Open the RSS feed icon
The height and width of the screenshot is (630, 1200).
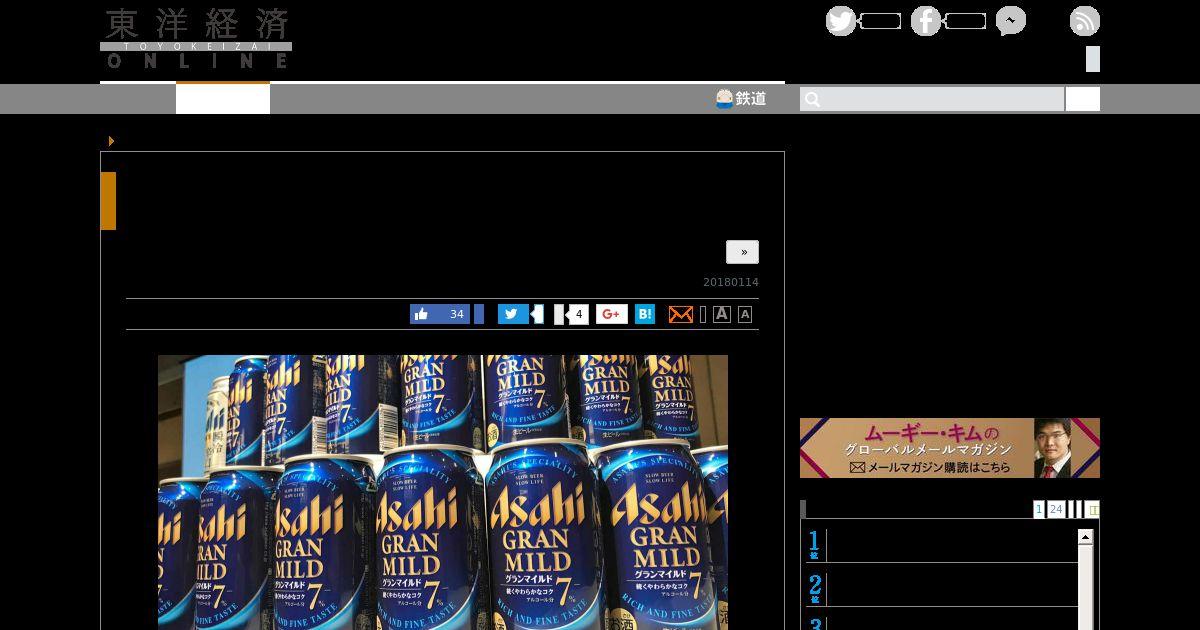1085,21
